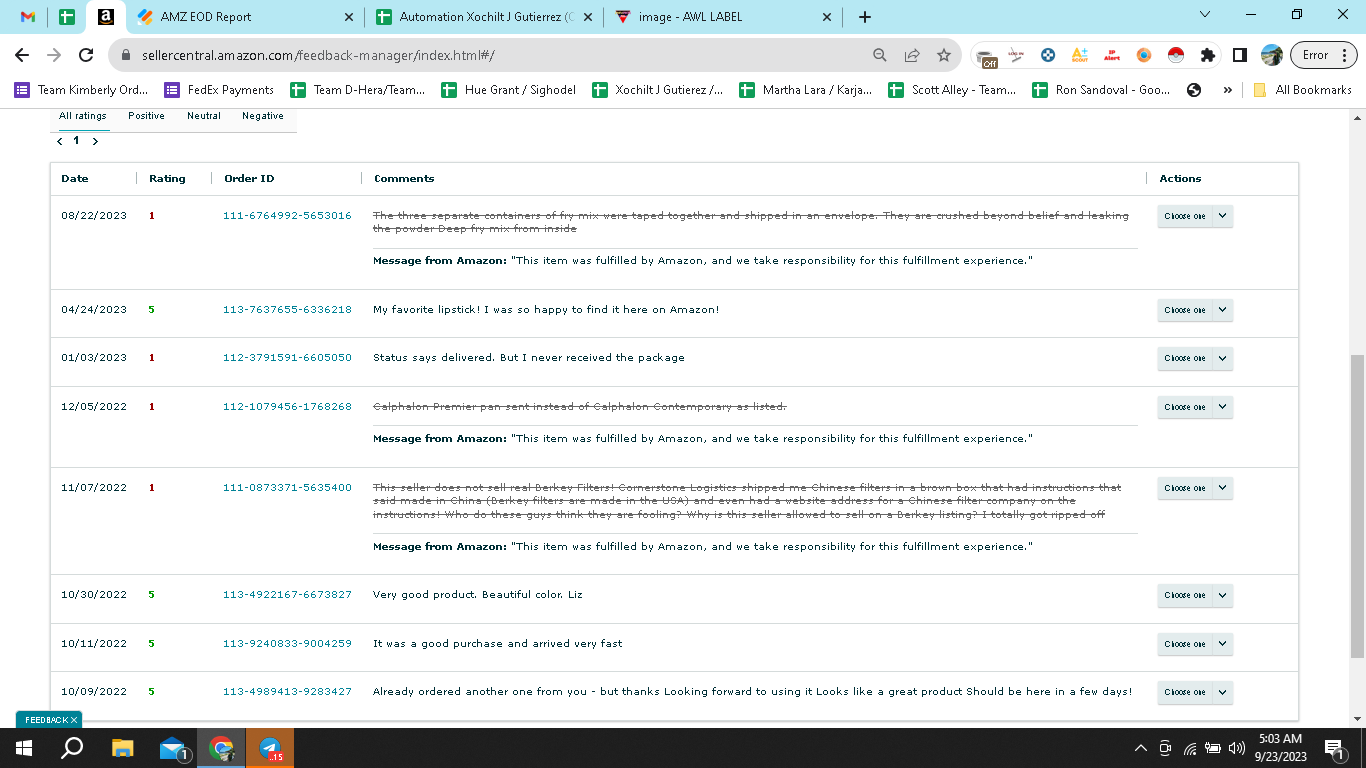This screenshot has height=768, width=1366.
Task: Open the Chrome profile avatar
Action: point(1272,55)
